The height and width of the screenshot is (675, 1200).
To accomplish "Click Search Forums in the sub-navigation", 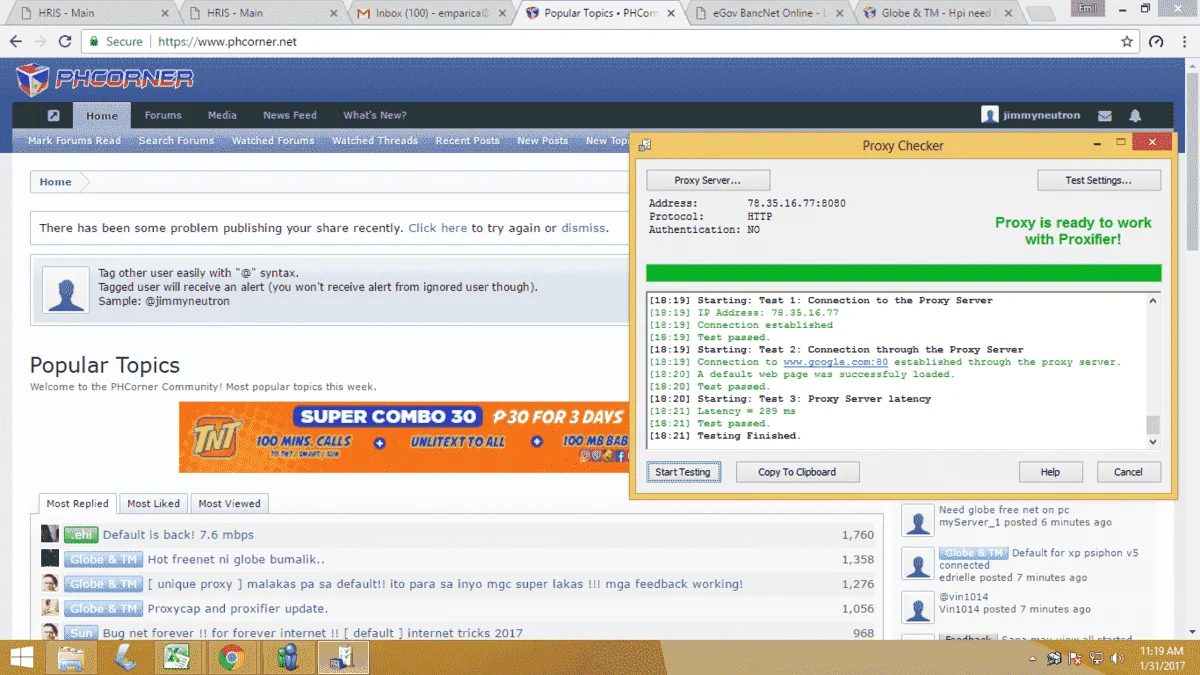I will [177, 141].
